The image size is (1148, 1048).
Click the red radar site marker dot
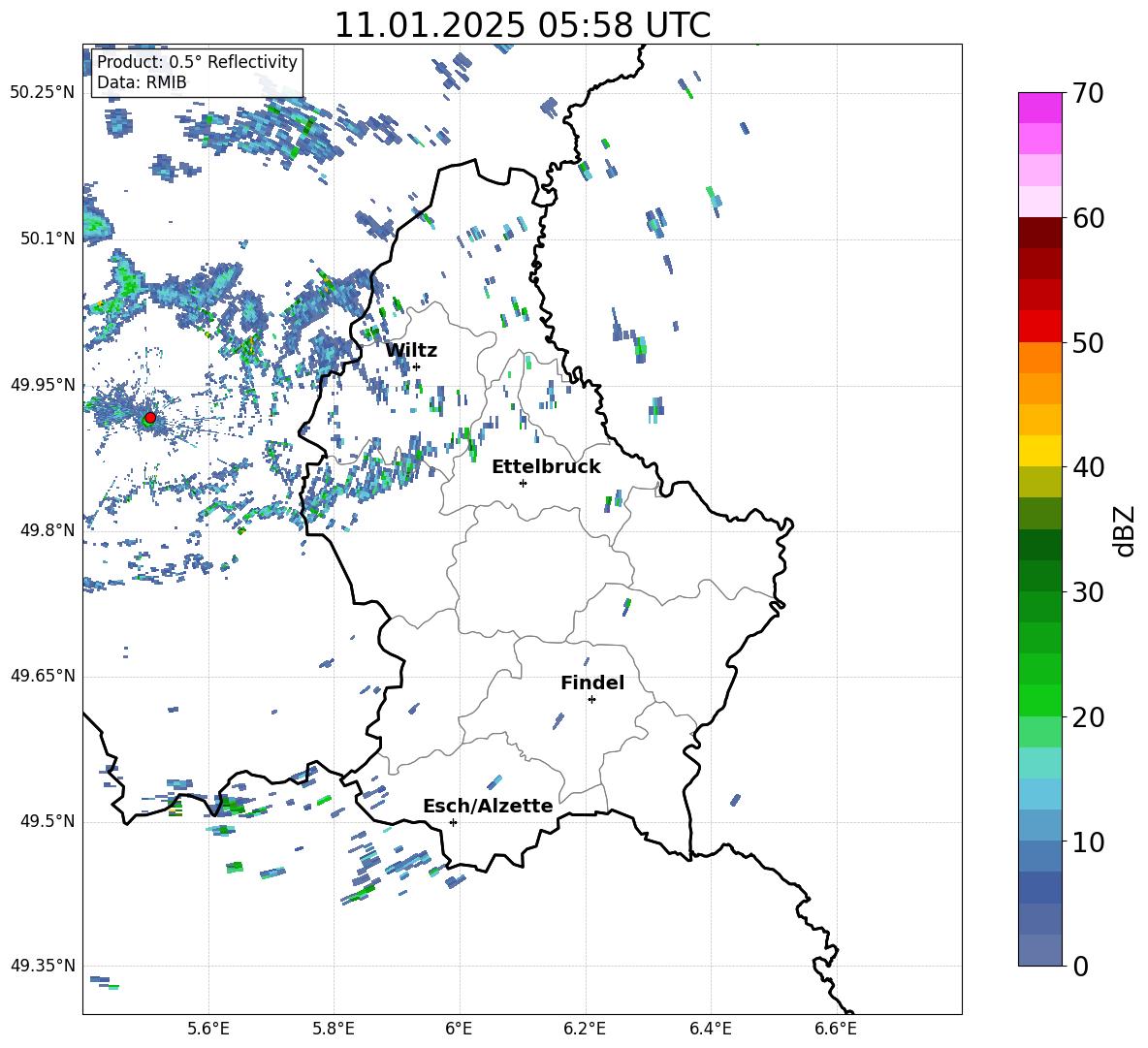click(150, 417)
